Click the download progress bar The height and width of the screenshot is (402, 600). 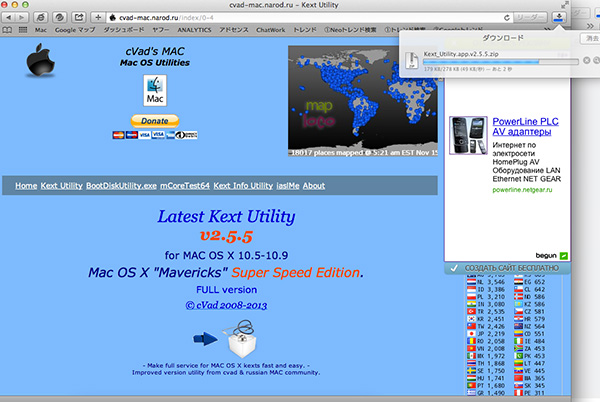(501, 62)
